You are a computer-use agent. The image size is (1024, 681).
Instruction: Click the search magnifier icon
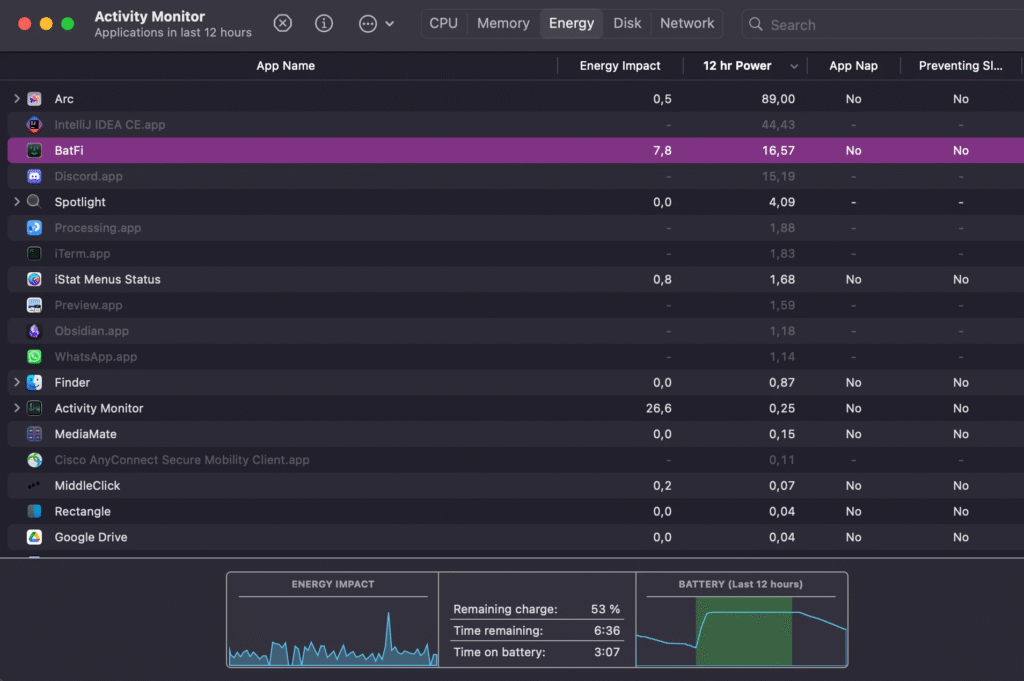tap(756, 24)
